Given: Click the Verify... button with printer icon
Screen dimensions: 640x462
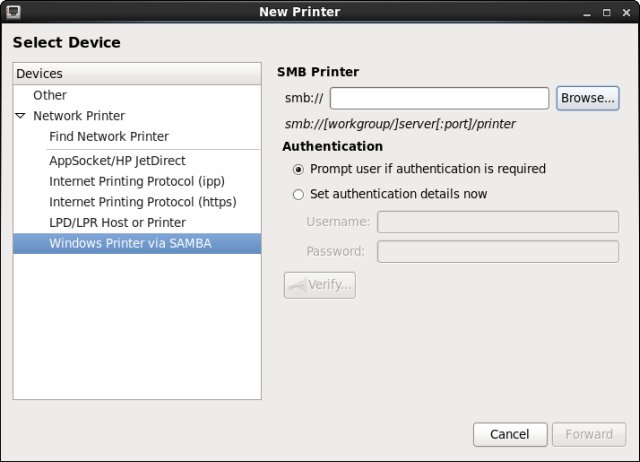Looking at the screenshot, I should (x=320, y=285).
